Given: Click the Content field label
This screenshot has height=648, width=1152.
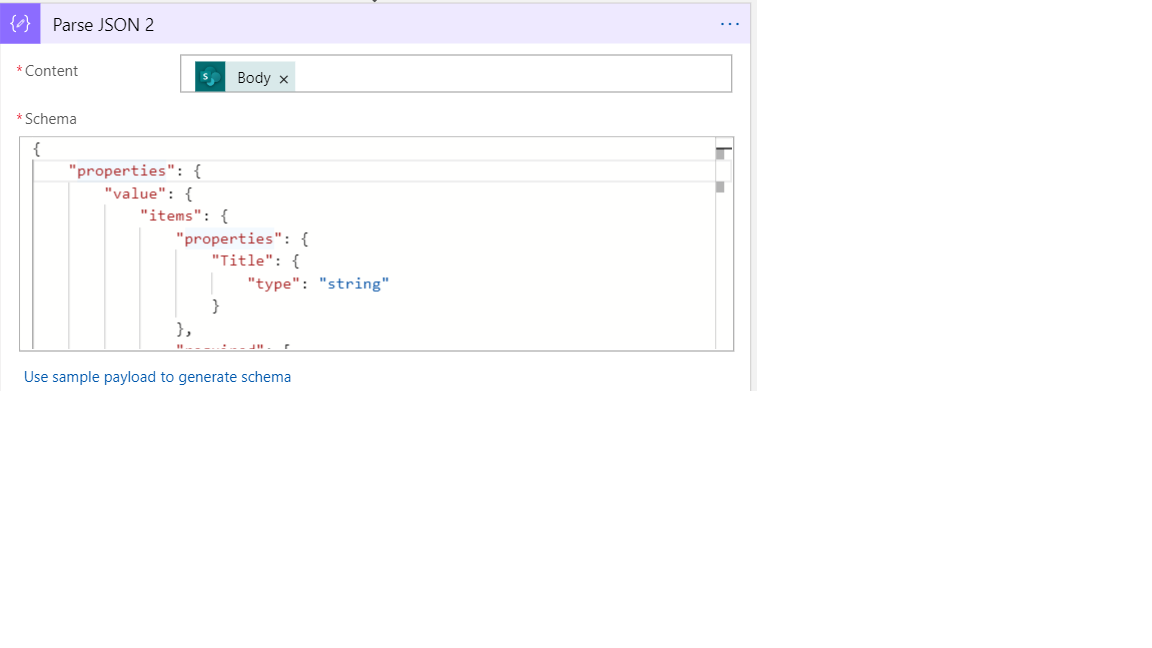Looking at the screenshot, I should pos(50,71).
